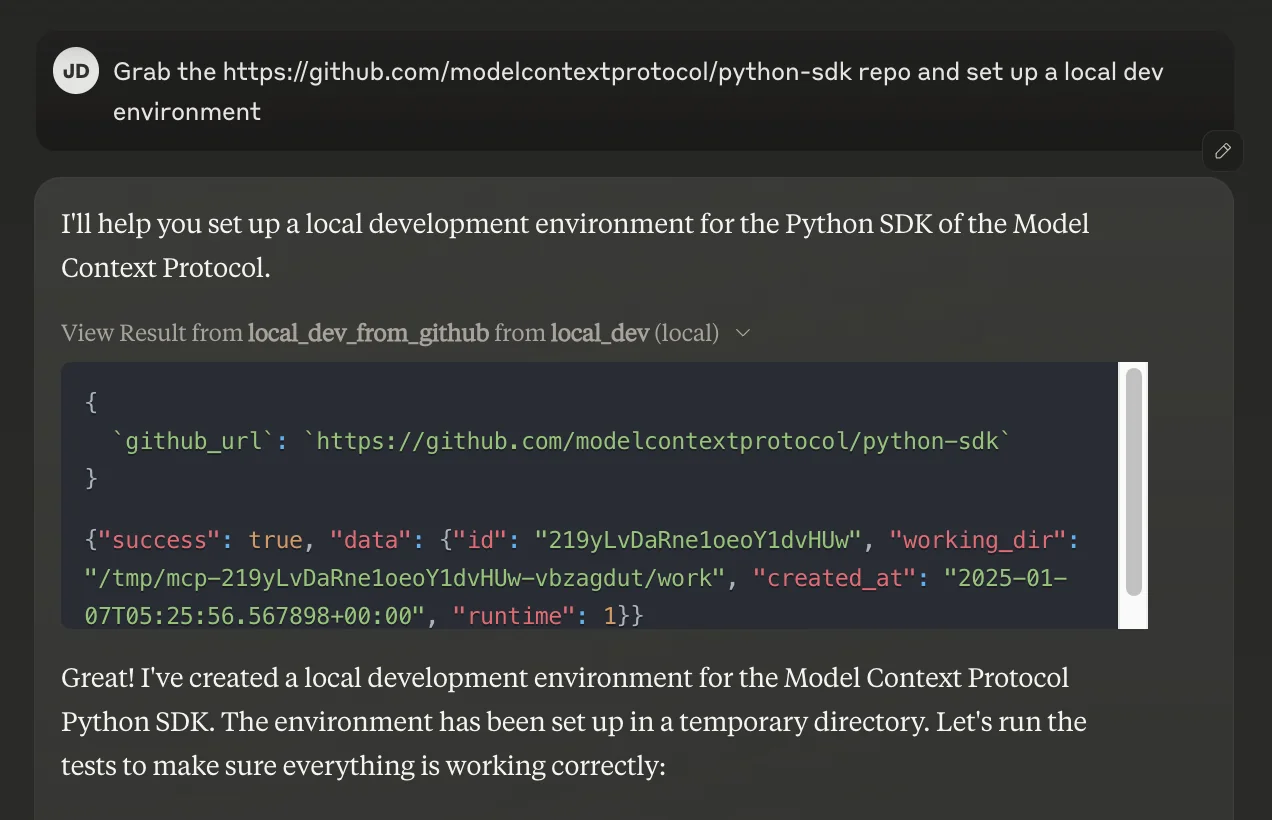
Task: Click the "View Result from" label
Action: tap(152, 333)
